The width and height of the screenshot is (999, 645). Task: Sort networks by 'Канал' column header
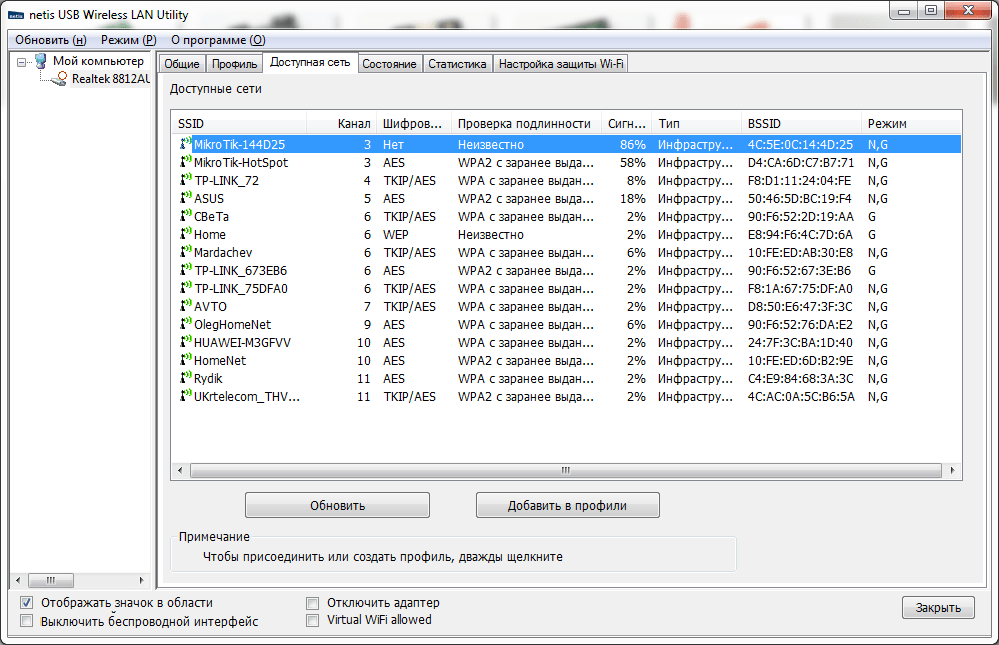[354, 123]
